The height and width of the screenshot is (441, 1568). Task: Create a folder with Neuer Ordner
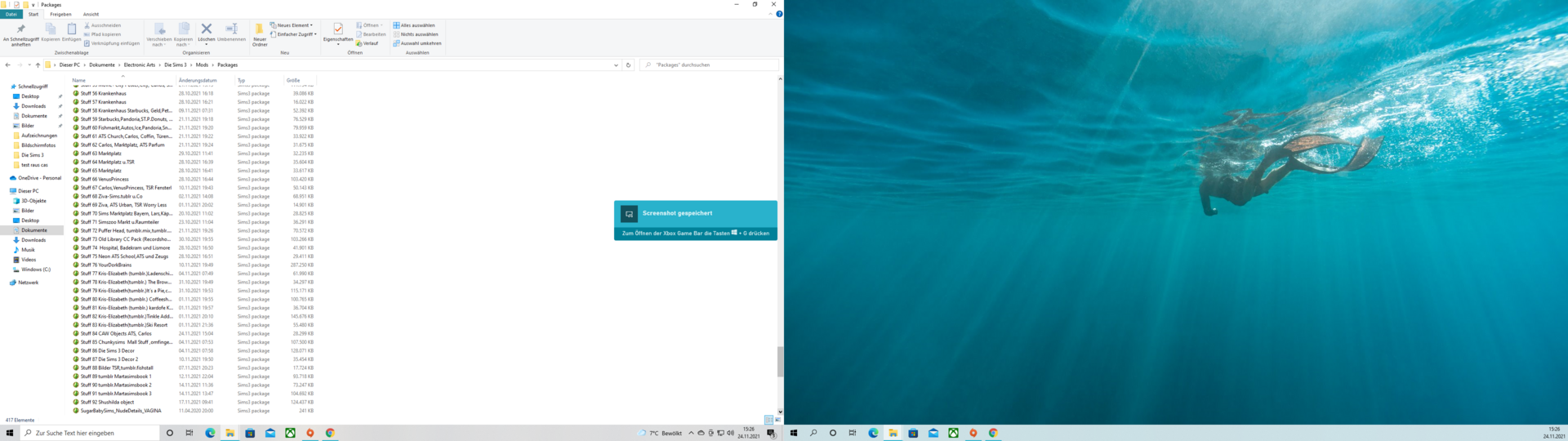point(260,35)
